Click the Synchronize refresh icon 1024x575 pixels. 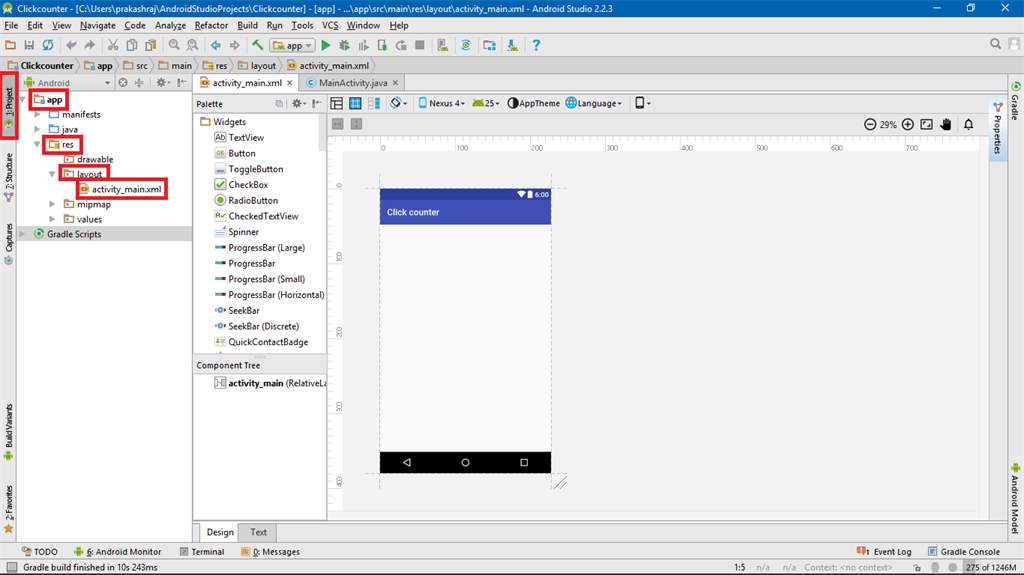click(48, 45)
